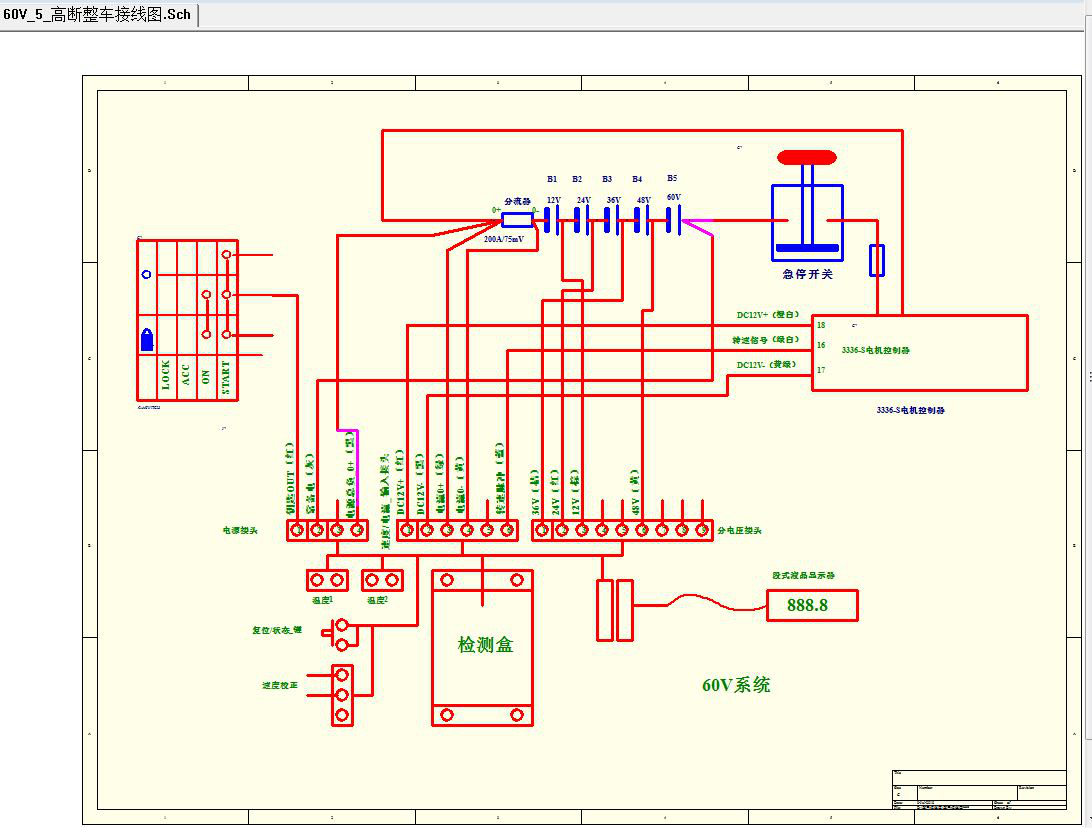Click the 温度1 two-pin connector

point(327,580)
